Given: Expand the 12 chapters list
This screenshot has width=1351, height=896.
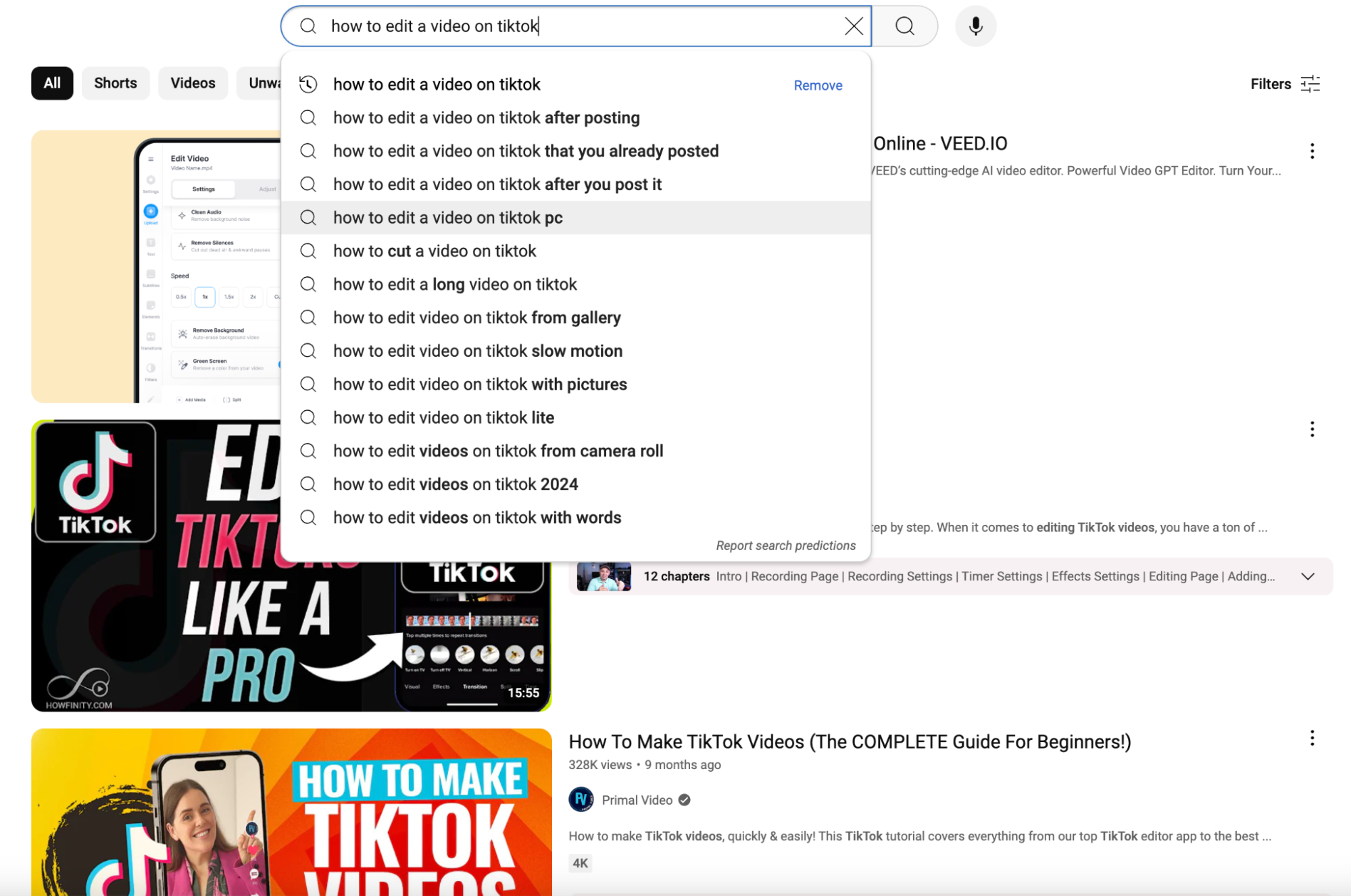Looking at the screenshot, I should pos(1308,576).
